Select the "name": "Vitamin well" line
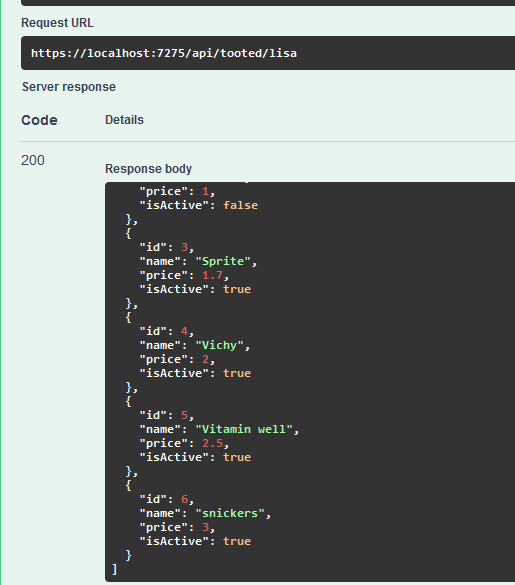This screenshot has width=515, height=585. 219,429
